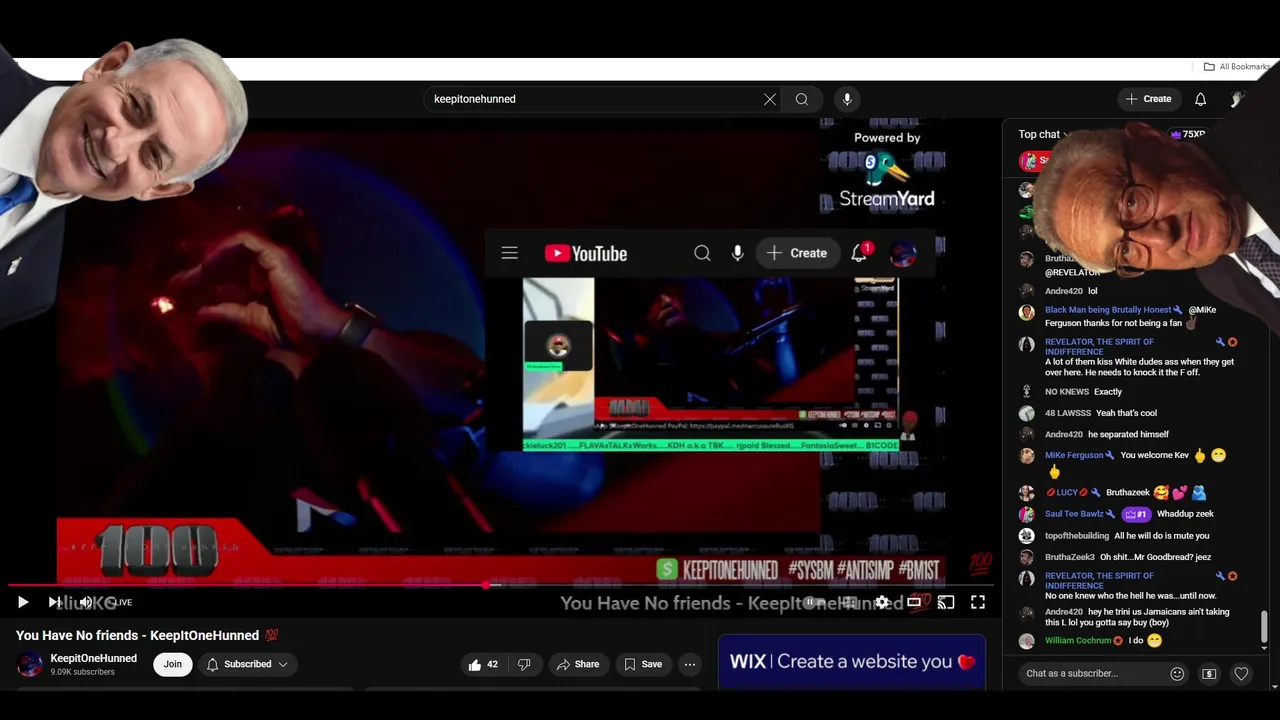Open topofthebuilding's chat message
Screen dimensions: 1280x720
coord(1127,536)
